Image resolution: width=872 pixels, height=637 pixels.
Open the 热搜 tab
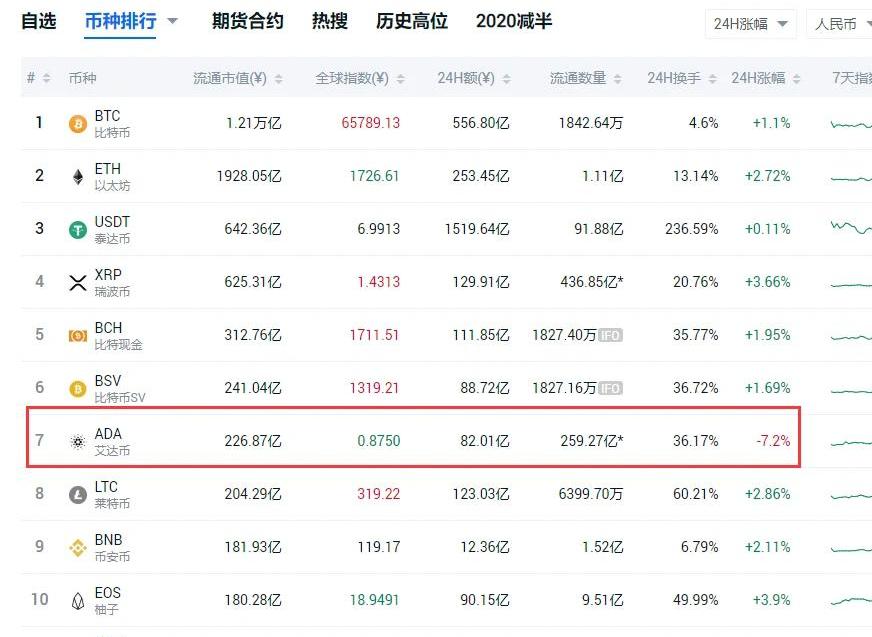[329, 21]
